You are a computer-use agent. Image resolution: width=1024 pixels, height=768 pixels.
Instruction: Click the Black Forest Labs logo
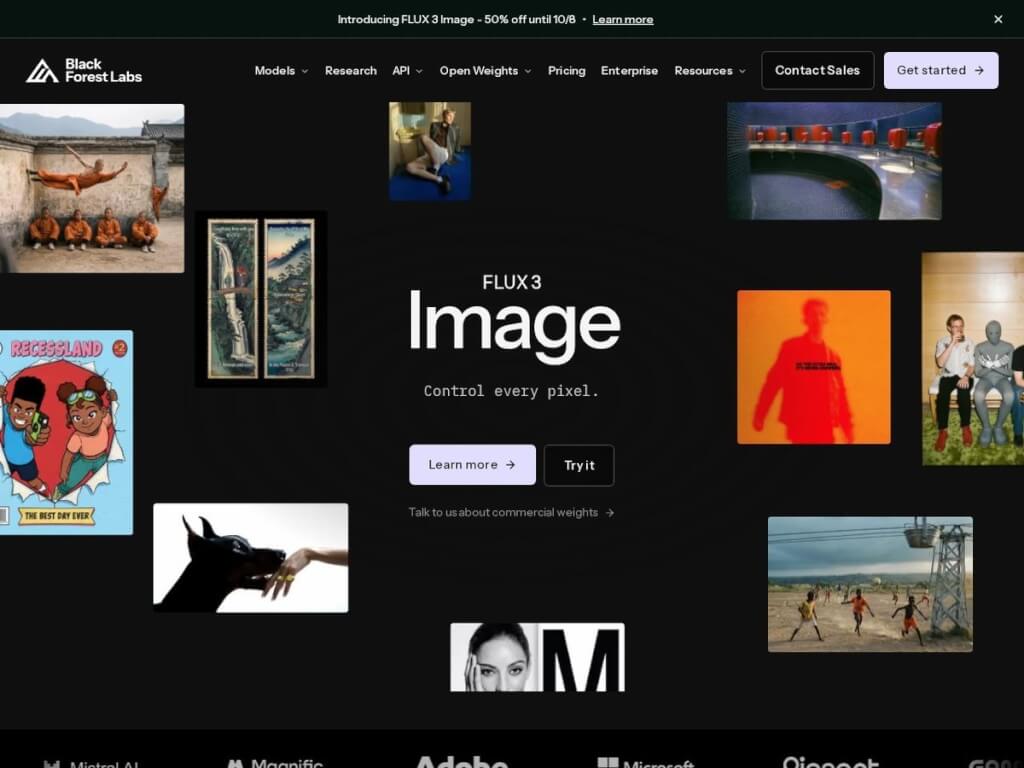(84, 71)
